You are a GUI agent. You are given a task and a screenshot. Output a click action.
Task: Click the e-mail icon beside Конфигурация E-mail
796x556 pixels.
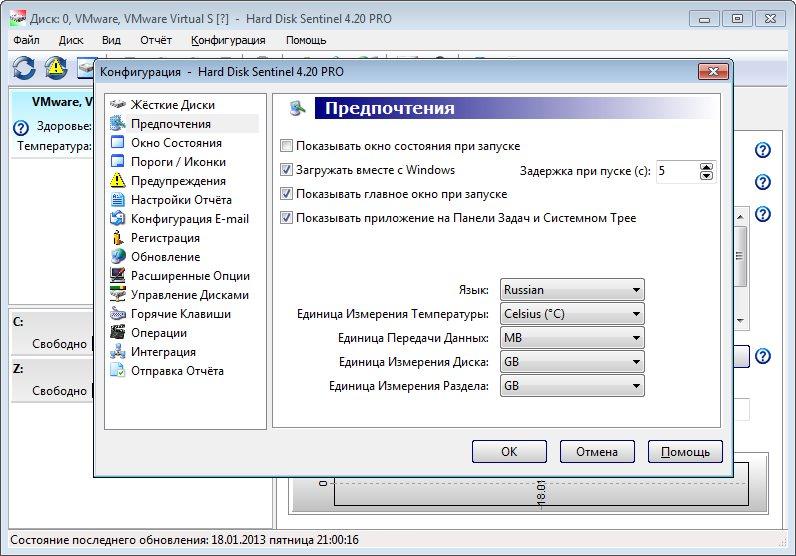pyautogui.click(x=118, y=218)
